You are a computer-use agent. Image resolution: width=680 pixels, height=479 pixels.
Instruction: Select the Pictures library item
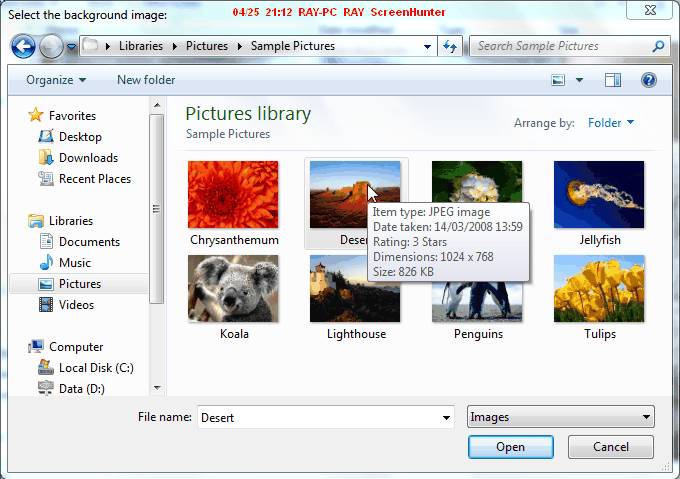pos(78,283)
